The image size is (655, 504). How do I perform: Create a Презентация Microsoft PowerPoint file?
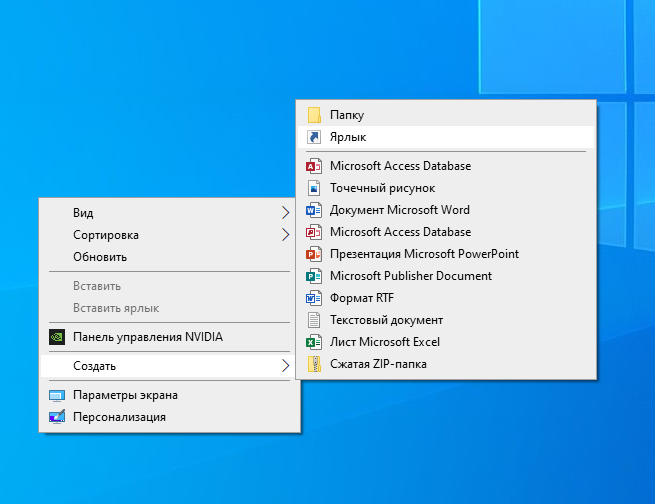pyautogui.click(x=446, y=254)
